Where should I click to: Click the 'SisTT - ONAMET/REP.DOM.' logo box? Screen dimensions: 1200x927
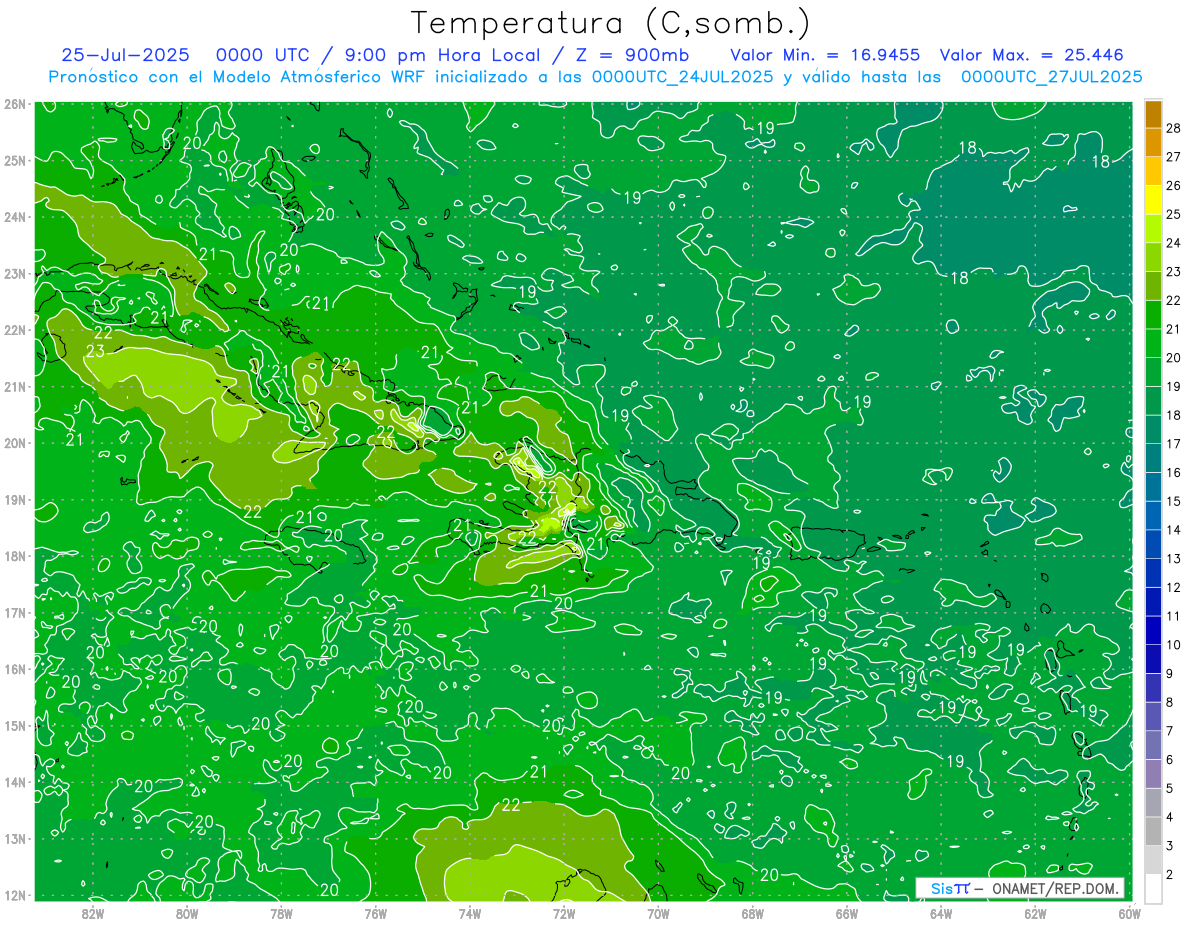click(1020, 888)
